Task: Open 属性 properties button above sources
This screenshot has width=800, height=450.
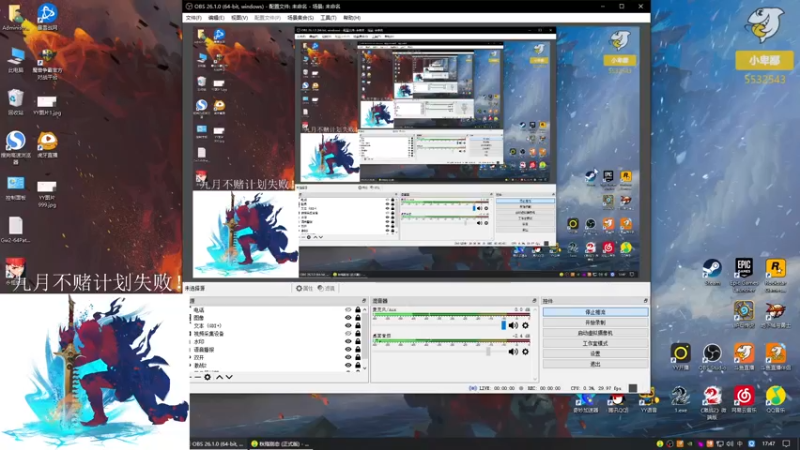Action: click(304, 288)
